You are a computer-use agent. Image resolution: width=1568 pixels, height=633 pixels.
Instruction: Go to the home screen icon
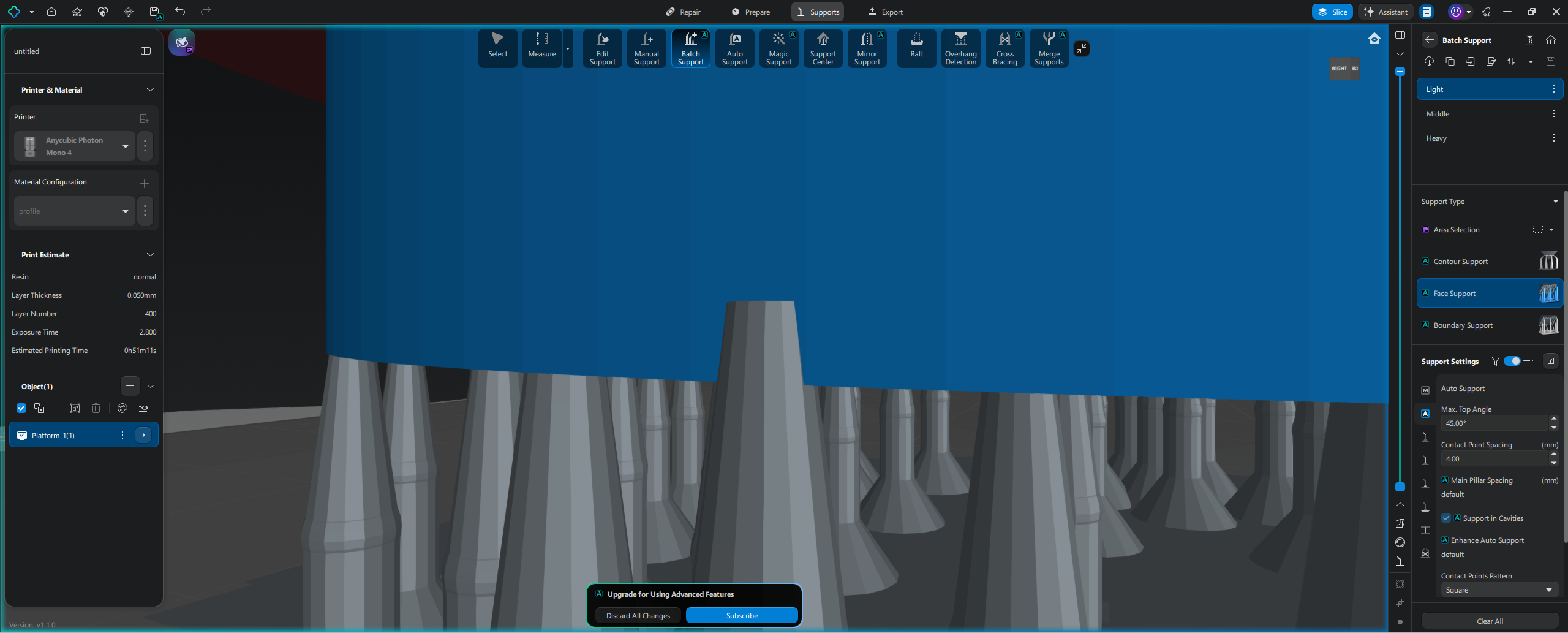click(51, 12)
